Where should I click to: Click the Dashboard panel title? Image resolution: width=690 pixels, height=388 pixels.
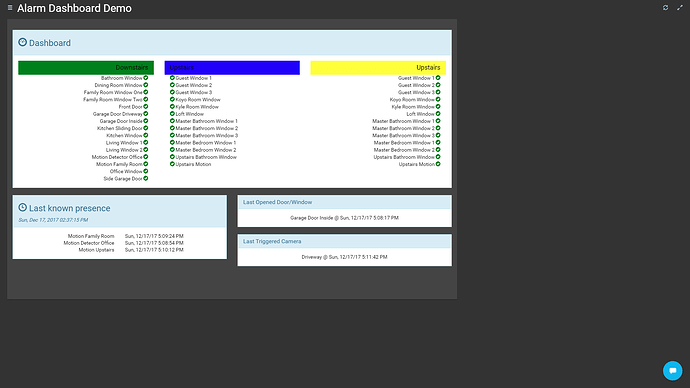click(x=50, y=43)
